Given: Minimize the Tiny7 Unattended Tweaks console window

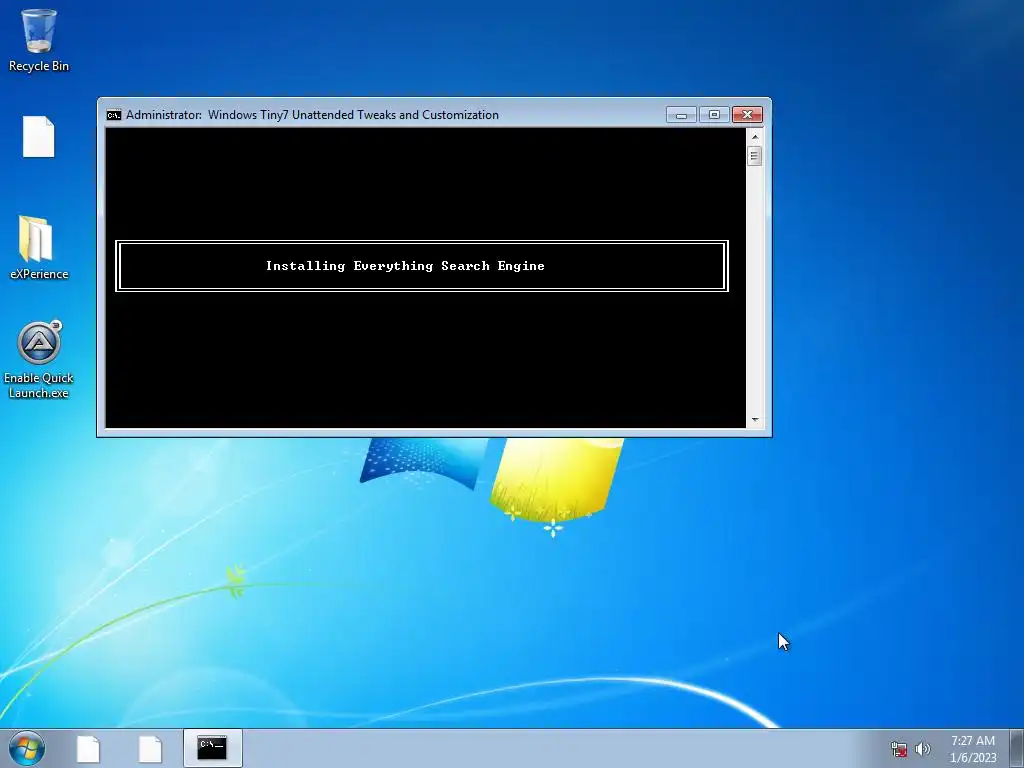Looking at the screenshot, I should (681, 115).
